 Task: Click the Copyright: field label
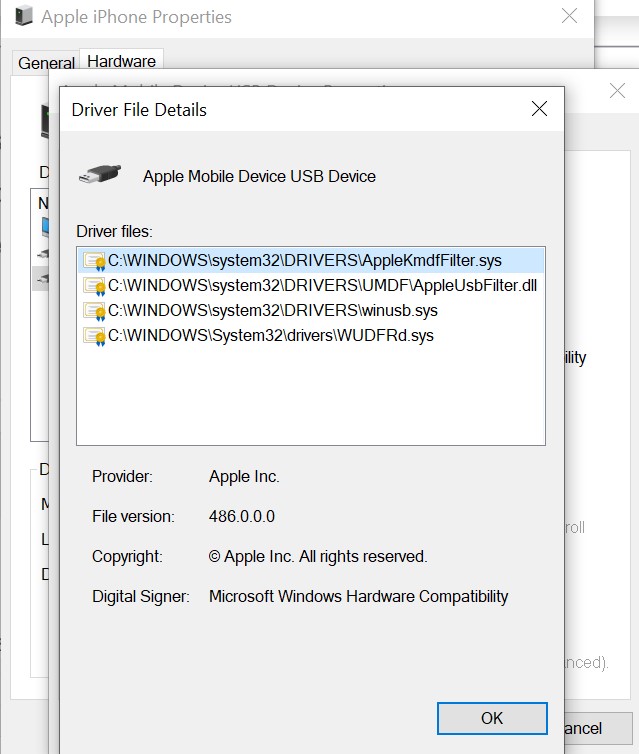tap(127, 556)
